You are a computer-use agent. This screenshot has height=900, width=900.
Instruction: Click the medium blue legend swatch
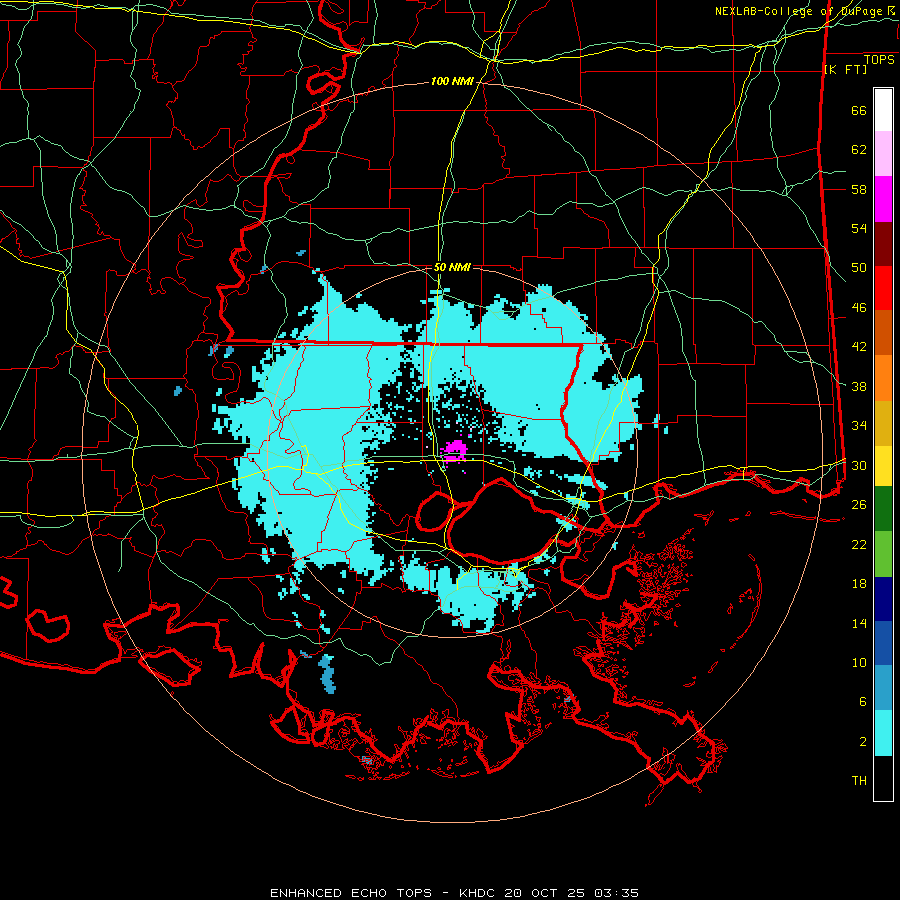click(883, 643)
